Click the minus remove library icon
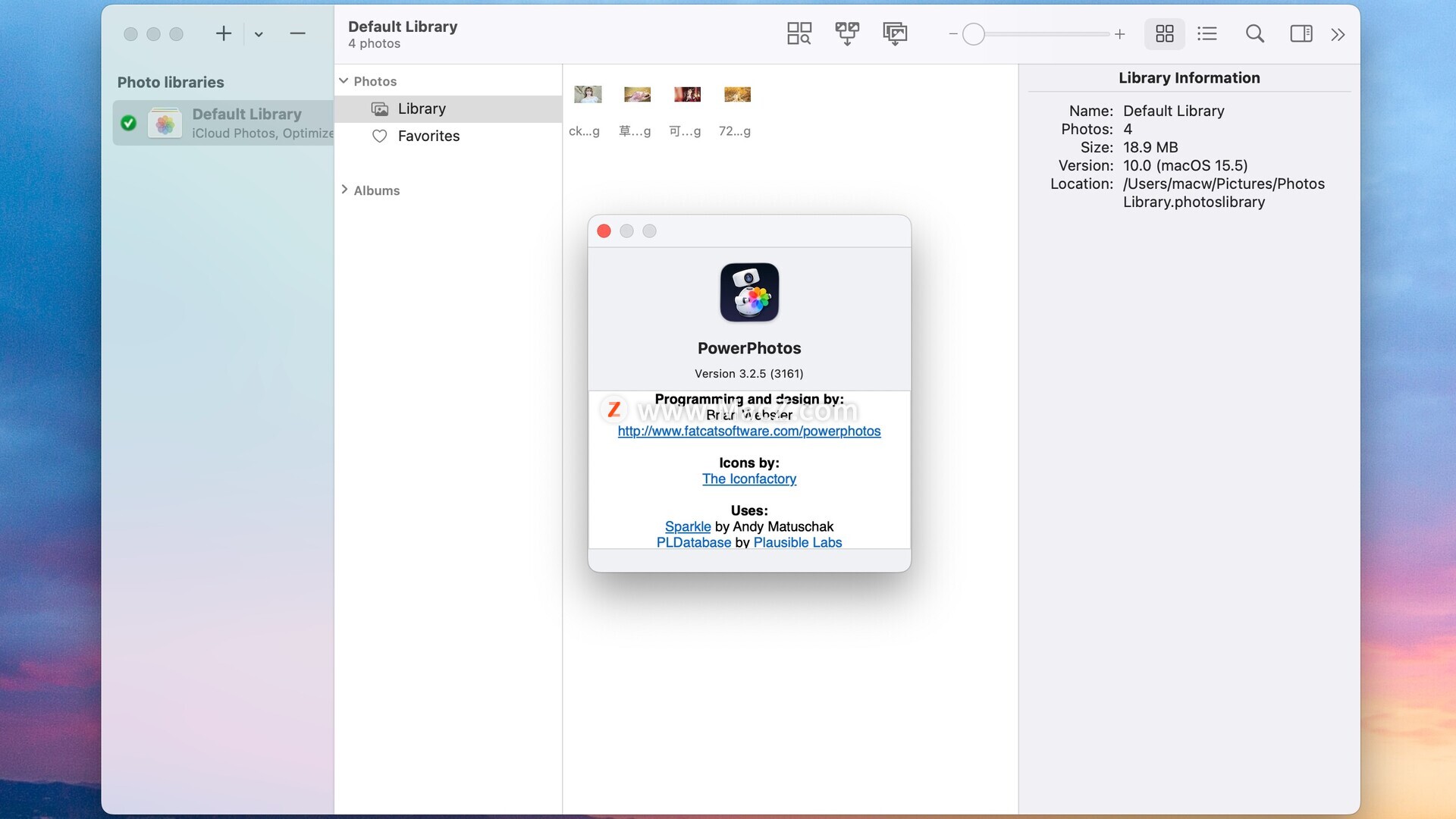This screenshot has width=1456, height=819. [297, 33]
